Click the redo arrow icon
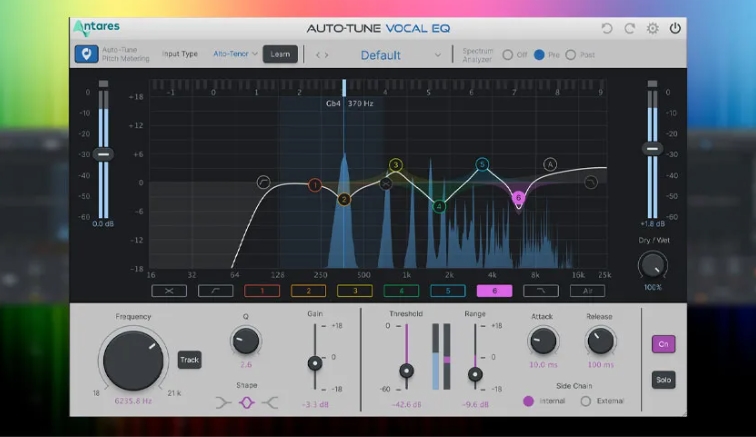 pyautogui.click(x=630, y=28)
